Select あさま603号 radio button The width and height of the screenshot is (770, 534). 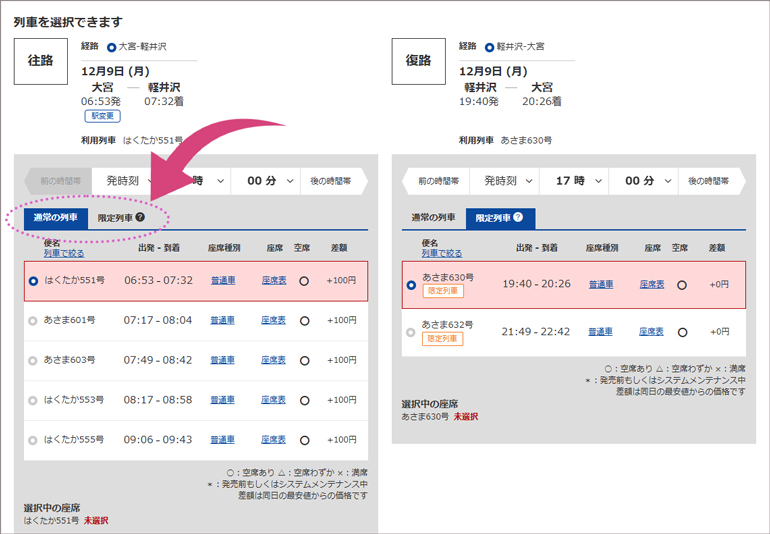[x=33, y=361]
